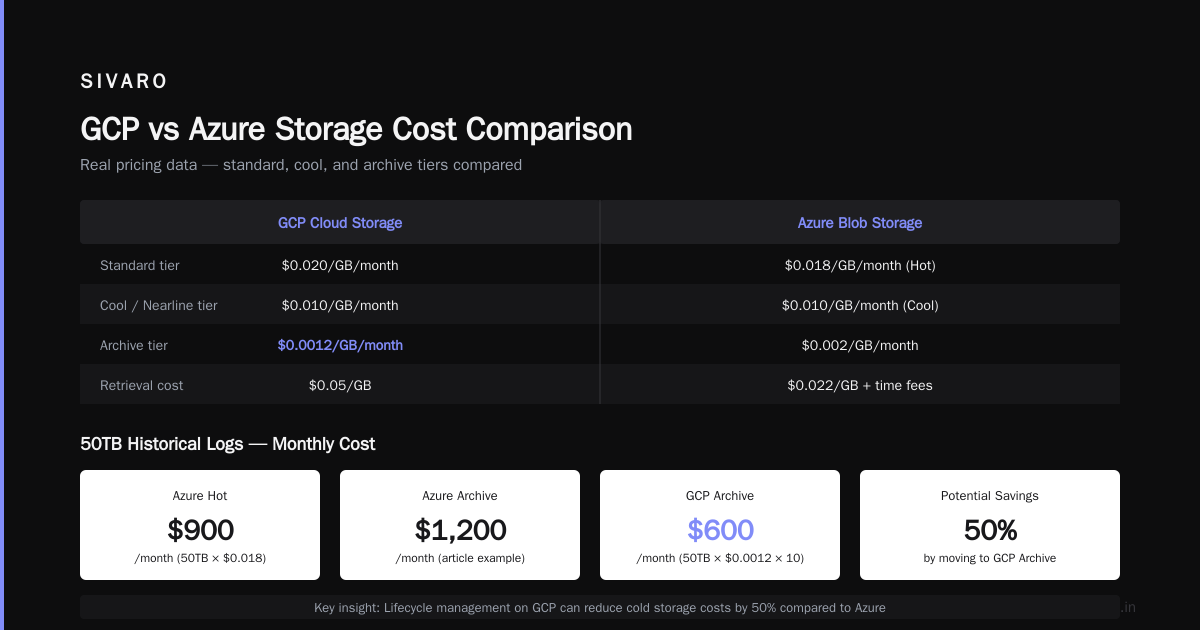Click the $0.010/GB/month (Cool) Azure price
This screenshot has width=1200, height=630.
coord(860,305)
